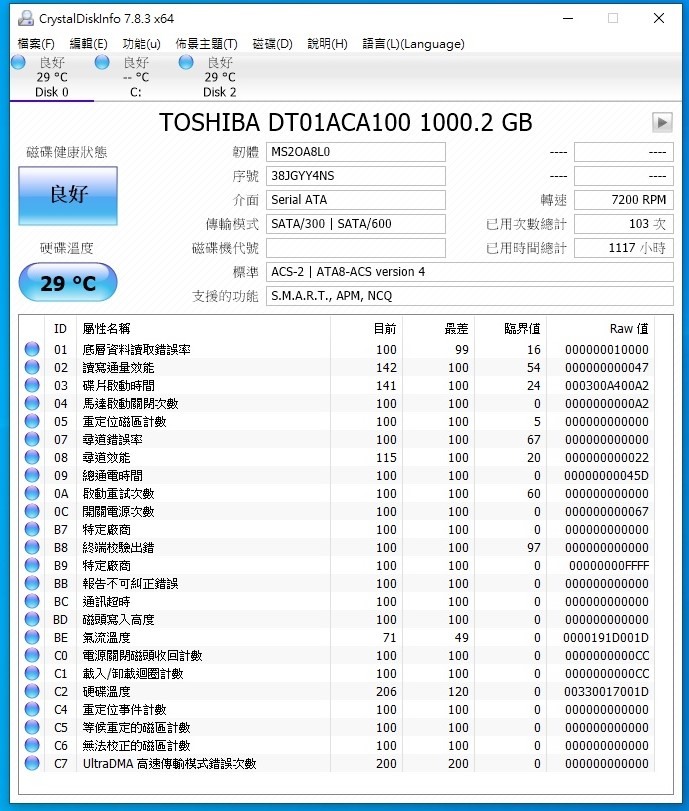Image resolution: width=689 pixels, height=811 pixels.
Task: Select the Disk 2 tab
Action: 219,77
